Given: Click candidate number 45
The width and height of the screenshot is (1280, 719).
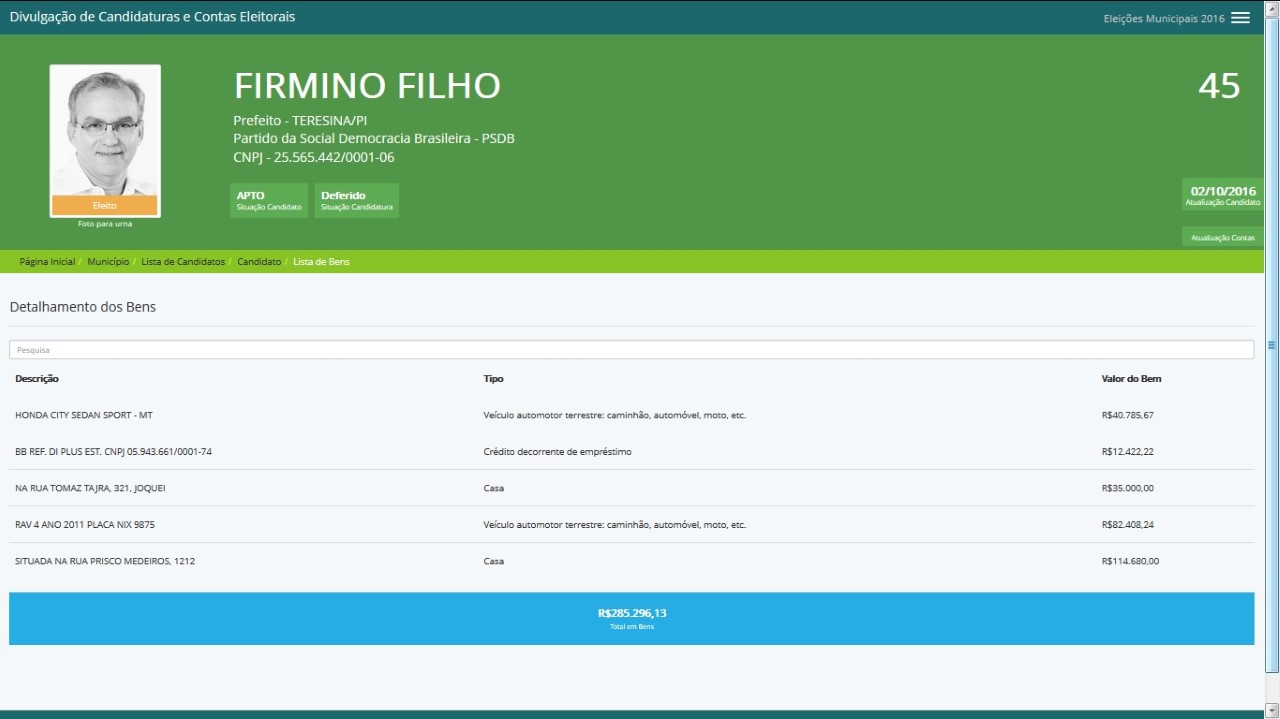Looking at the screenshot, I should pos(1219,86).
